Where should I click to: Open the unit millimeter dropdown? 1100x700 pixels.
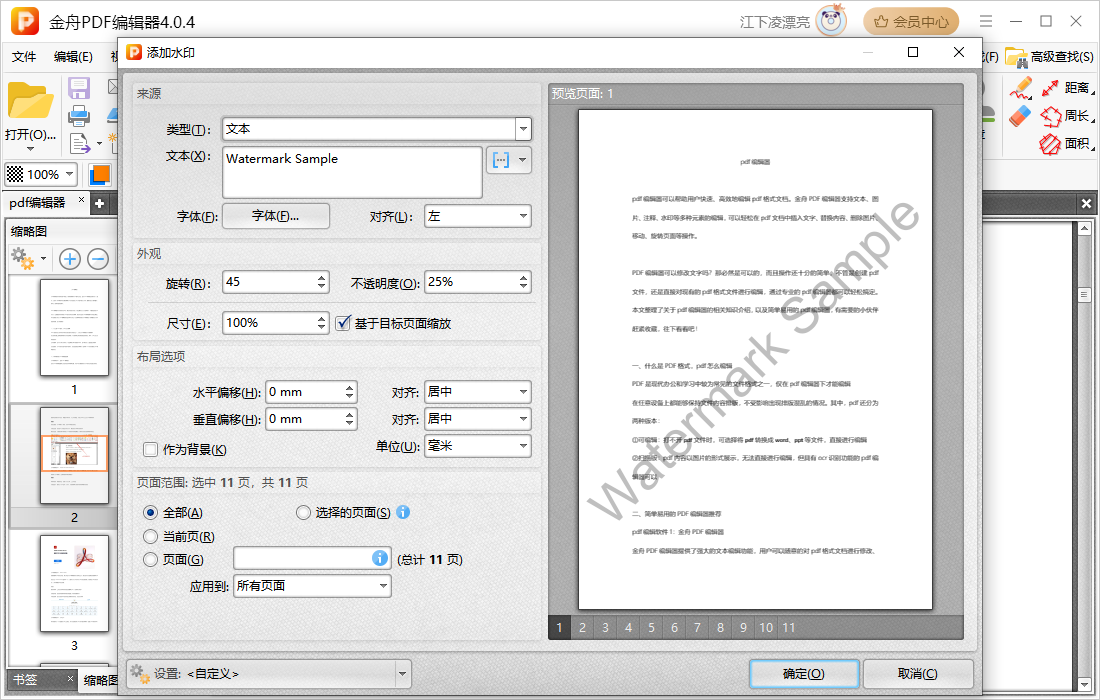[478, 445]
